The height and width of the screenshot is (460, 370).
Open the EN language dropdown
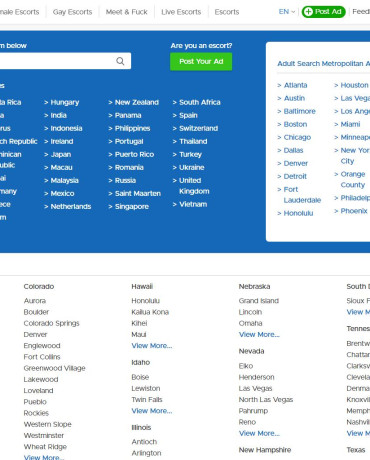click(287, 12)
